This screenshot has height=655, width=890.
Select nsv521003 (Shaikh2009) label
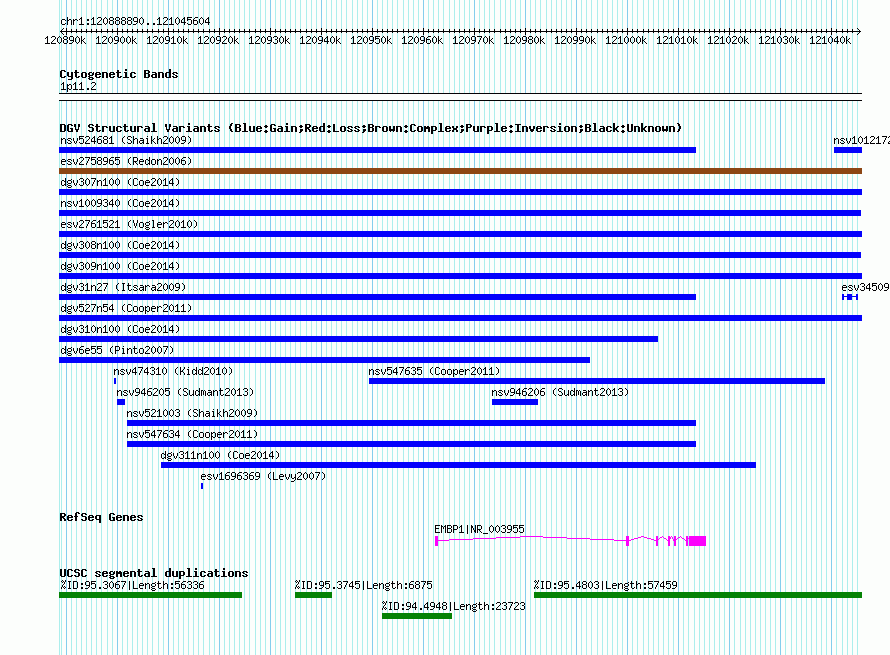coord(192,413)
